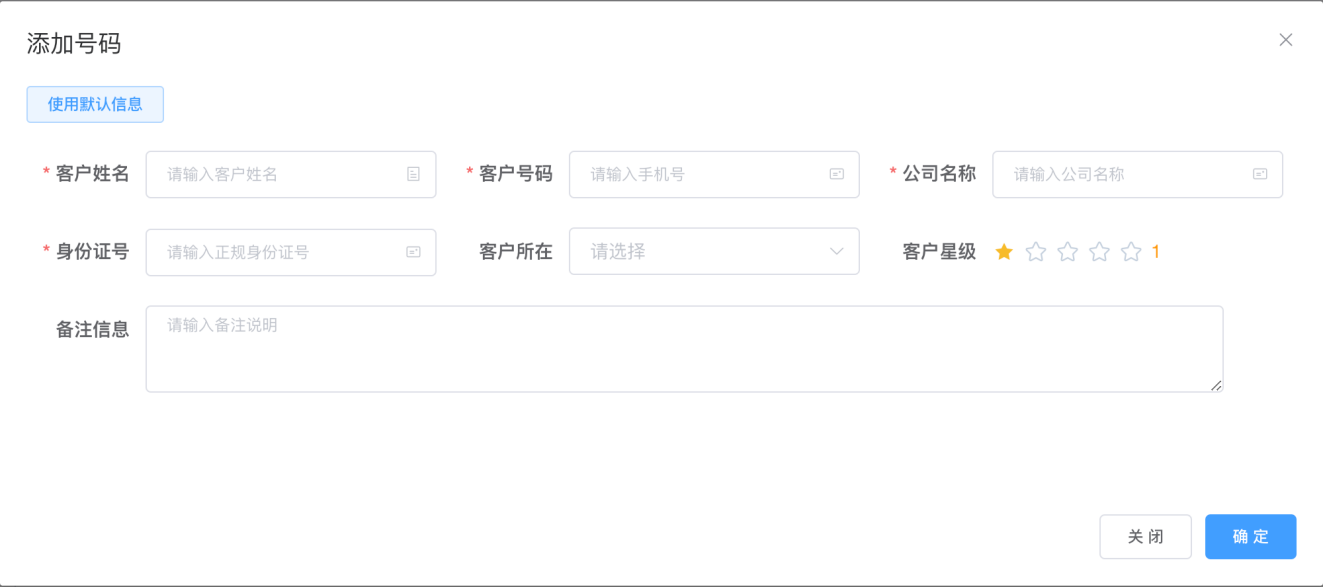The width and height of the screenshot is (1323, 587).
Task: Set customer rating to three stars
Action: (1068, 252)
